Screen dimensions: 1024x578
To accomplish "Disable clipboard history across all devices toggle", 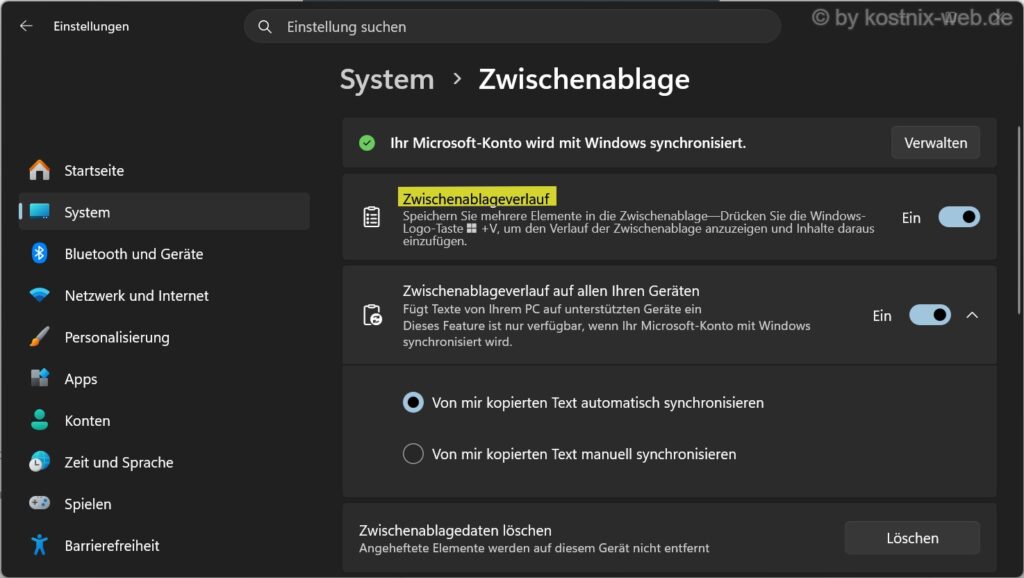I will click(930, 315).
